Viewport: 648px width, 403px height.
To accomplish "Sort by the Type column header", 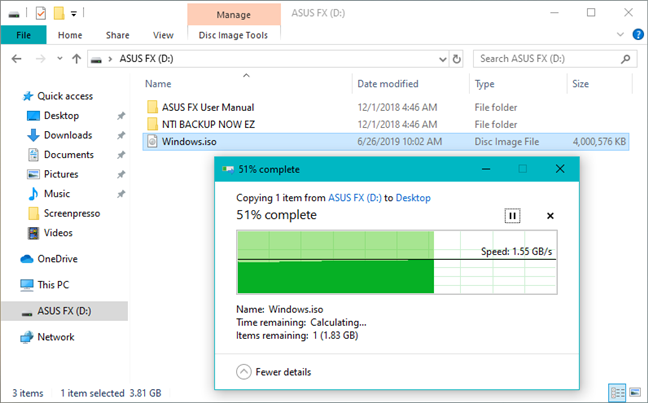I will pyautogui.click(x=484, y=84).
